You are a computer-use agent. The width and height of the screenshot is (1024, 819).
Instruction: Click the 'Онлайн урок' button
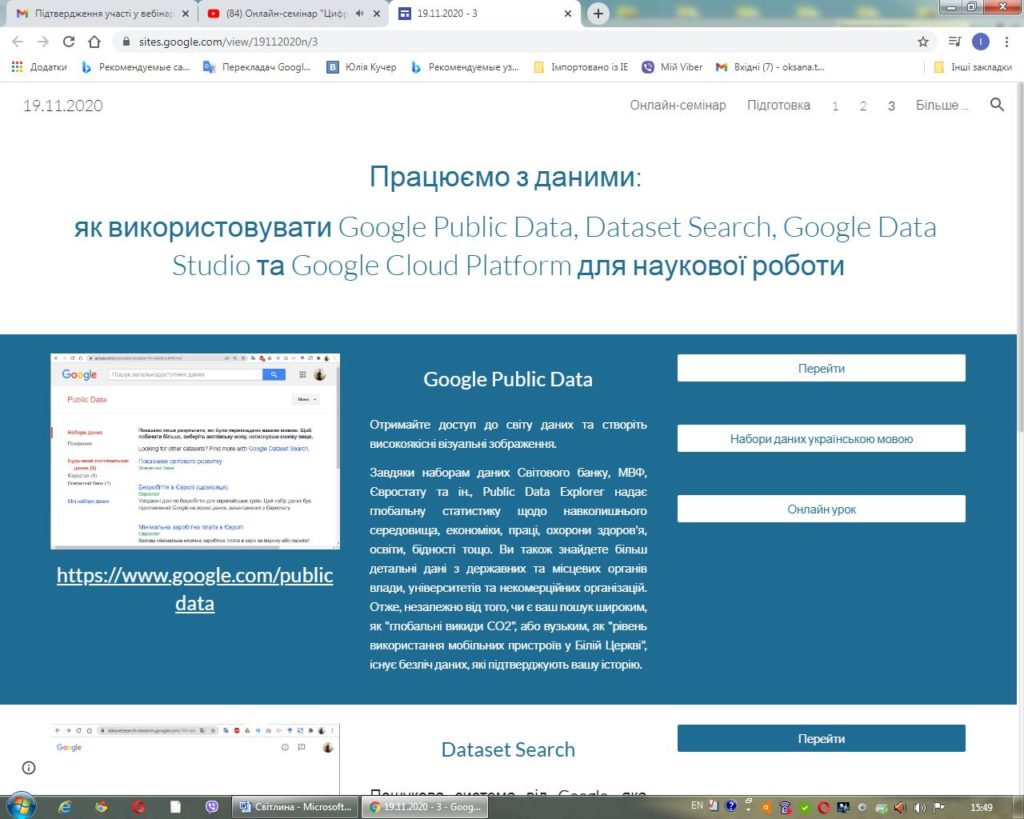click(821, 509)
